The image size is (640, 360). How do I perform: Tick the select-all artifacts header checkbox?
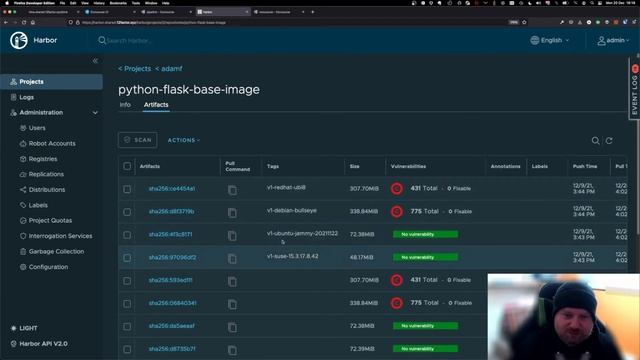coord(127,166)
